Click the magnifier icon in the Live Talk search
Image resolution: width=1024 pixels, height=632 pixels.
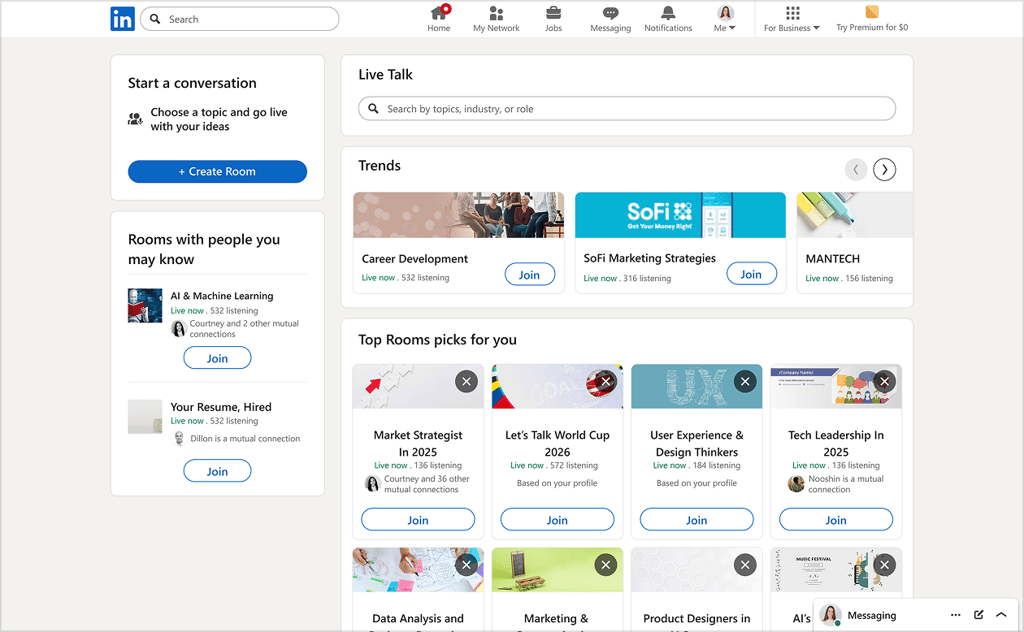[x=374, y=108]
